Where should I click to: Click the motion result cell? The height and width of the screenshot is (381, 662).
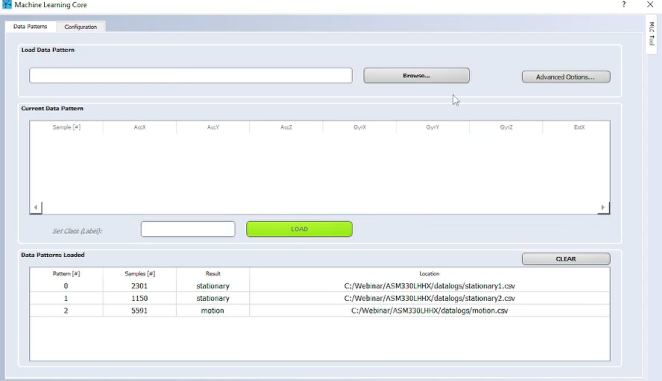tap(213, 310)
